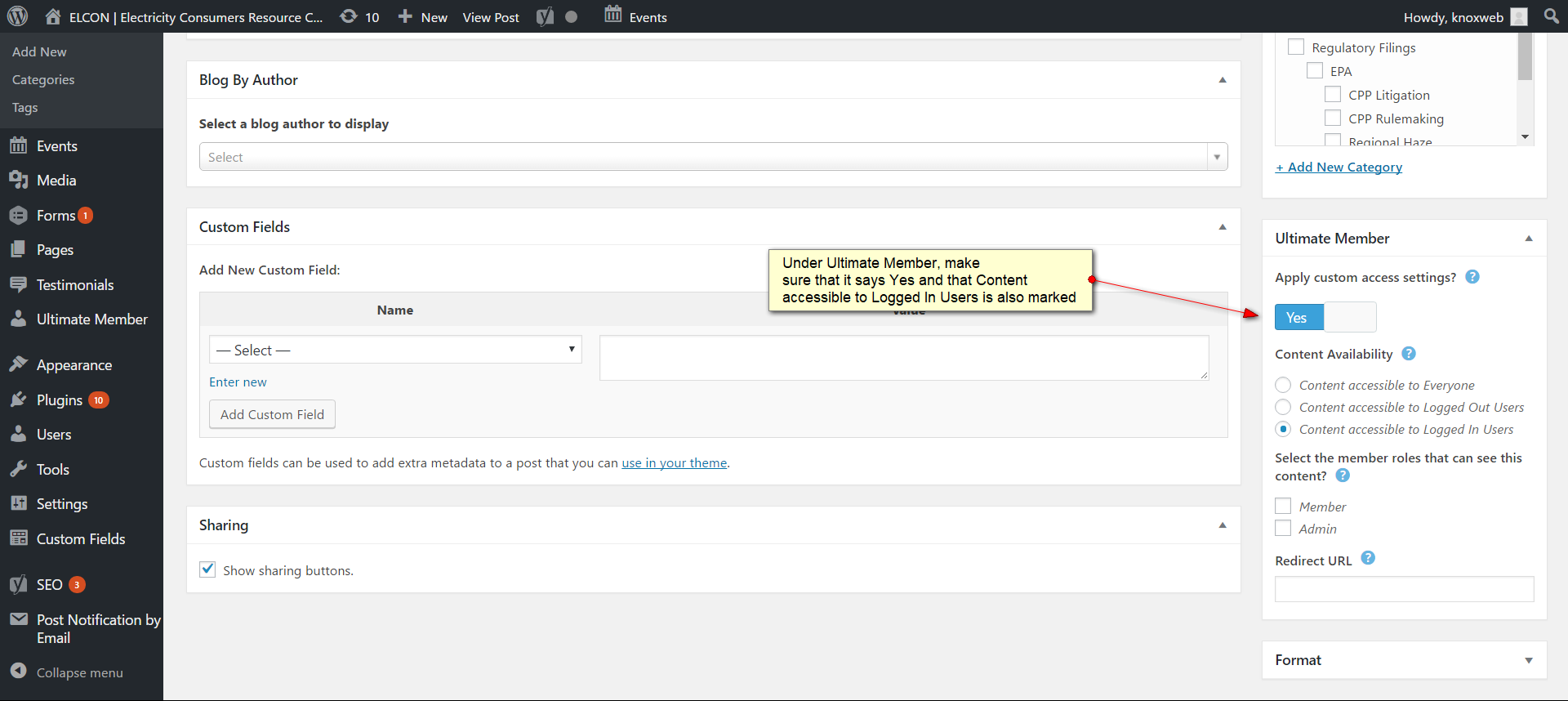Expand the Format panel
Viewport: 1568px width, 701px height.
click(x=1528, y=660)
